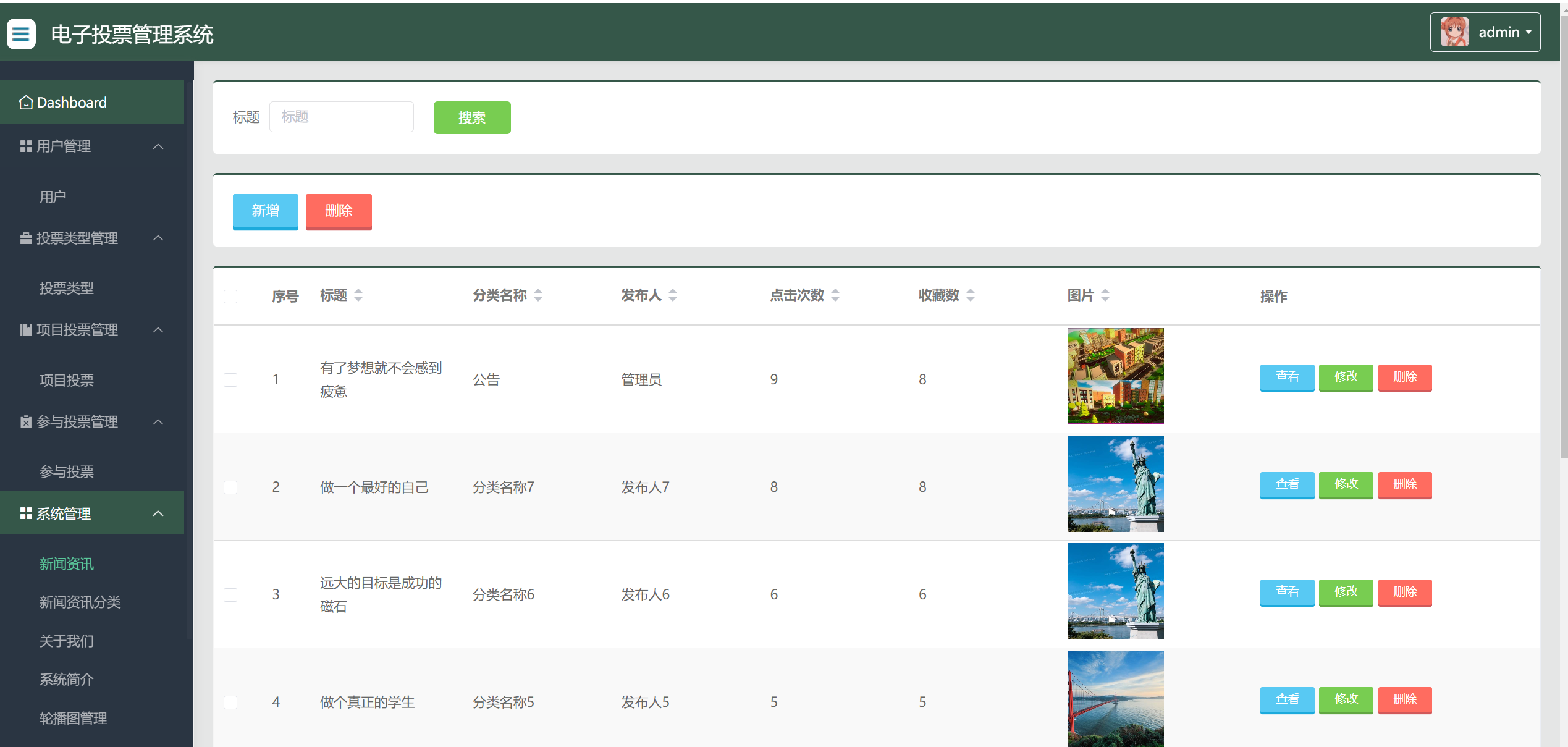1568x747 pixels.
Task: Collapse the 系统管理 section
Action: pos(158,513)
